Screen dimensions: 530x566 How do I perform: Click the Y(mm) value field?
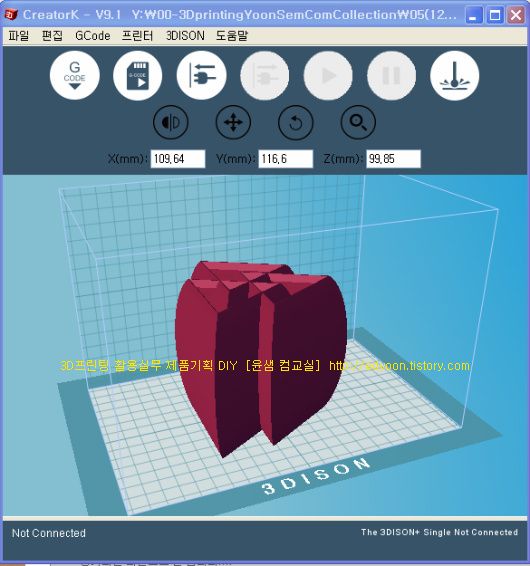(286, 159)
